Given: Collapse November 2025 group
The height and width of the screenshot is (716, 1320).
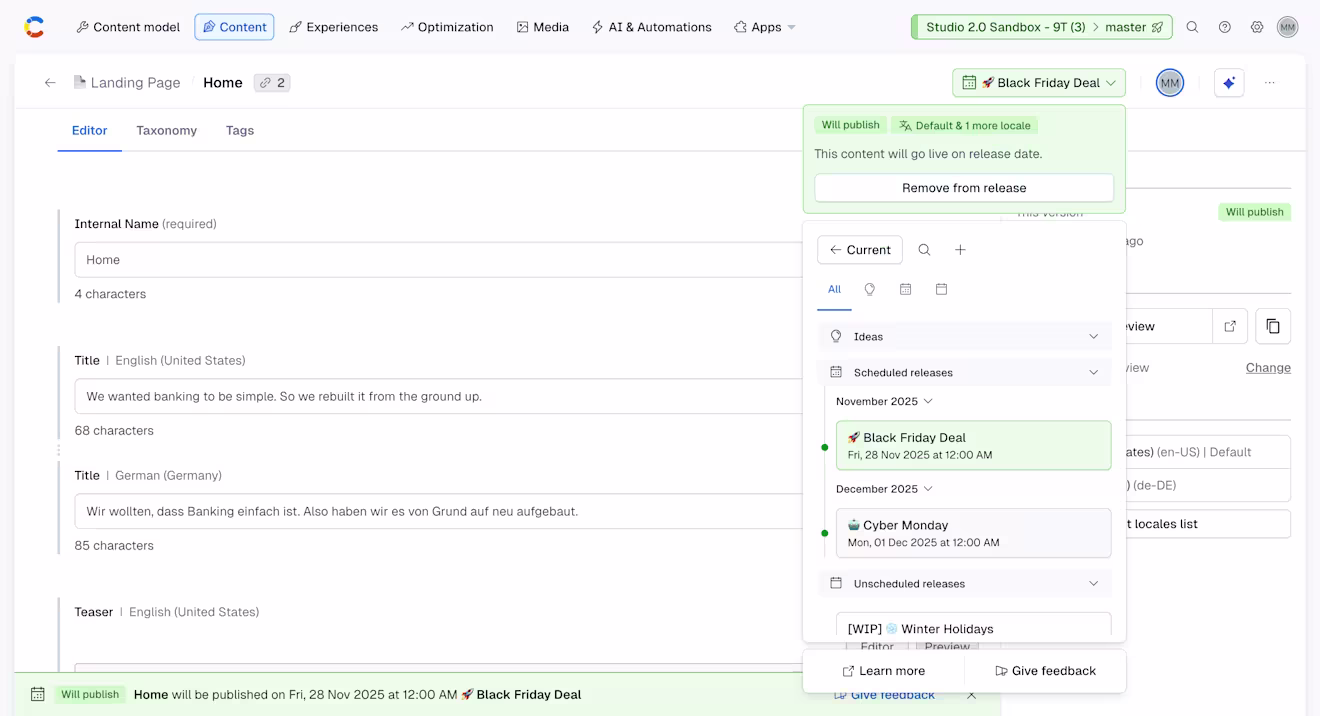Looking at the screenshot, I should click(x=885, y=402).
